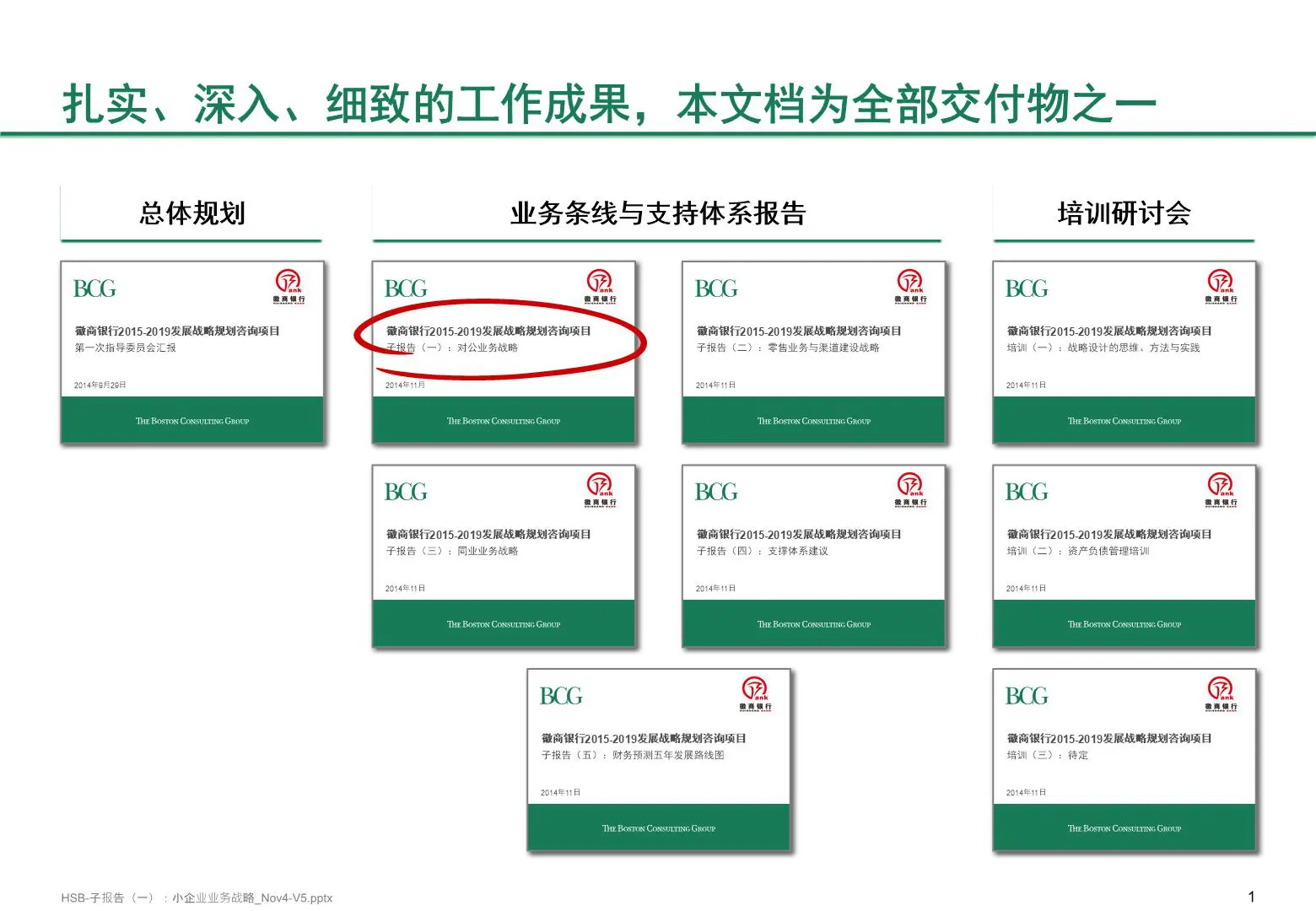This screenshot has width=1316, height=911.
Task: Click the green Boston Consulting Group band on 子报告（五）
Action: [x=658, y=828]
